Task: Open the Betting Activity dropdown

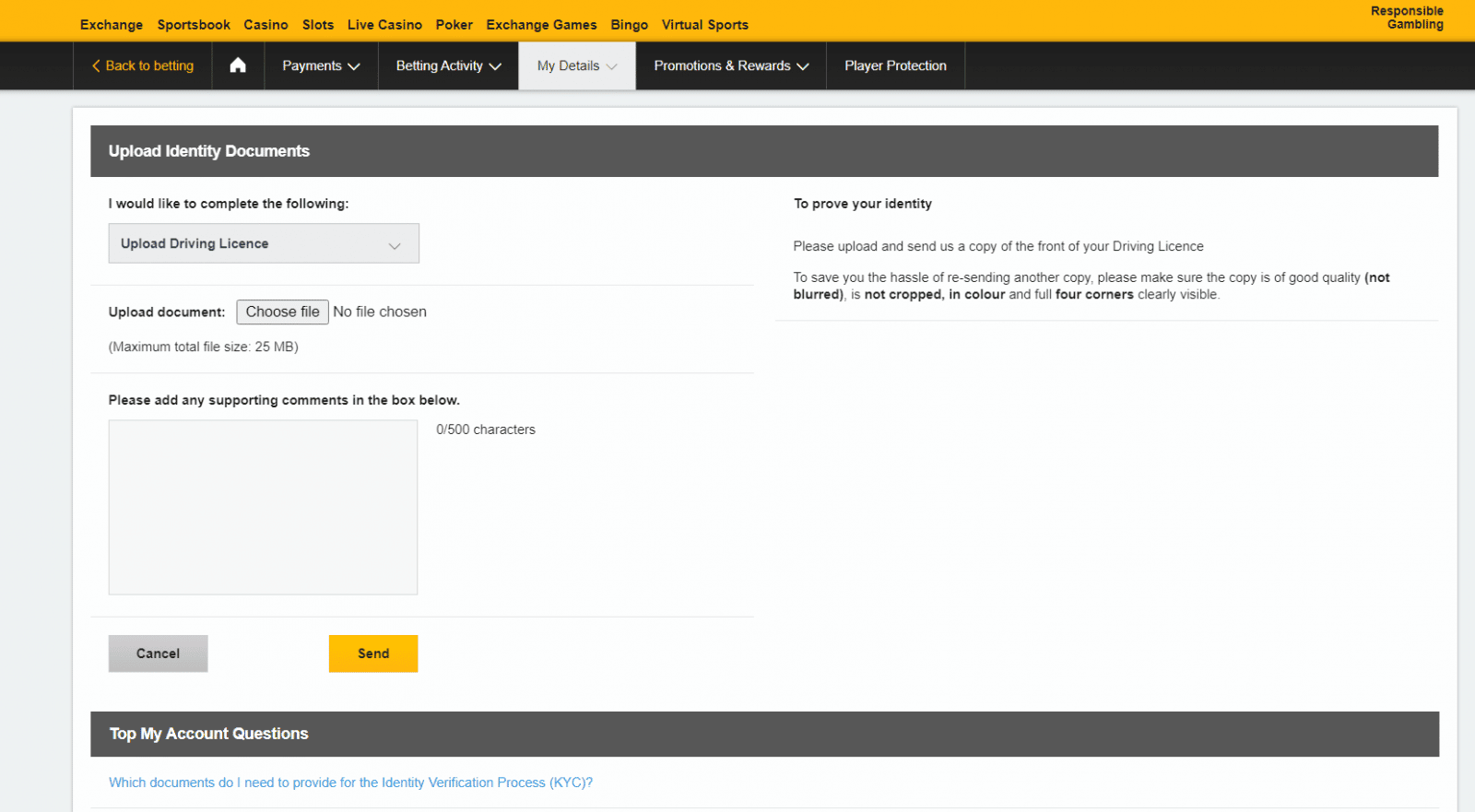Action: click(x=448, y=65)
